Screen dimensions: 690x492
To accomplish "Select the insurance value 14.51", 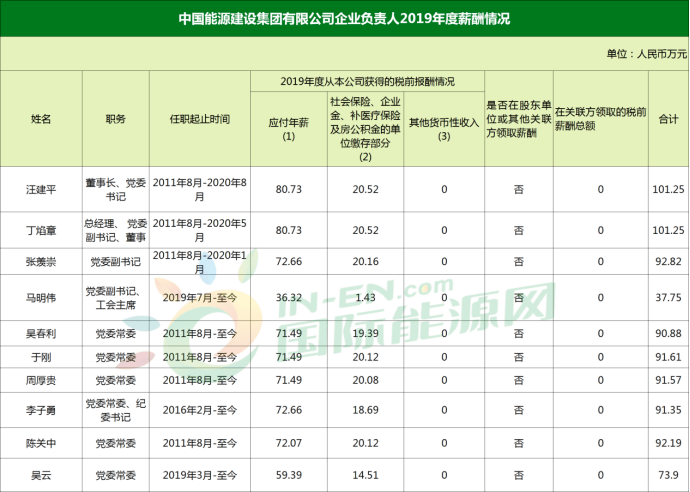I will tap(365, 475).
